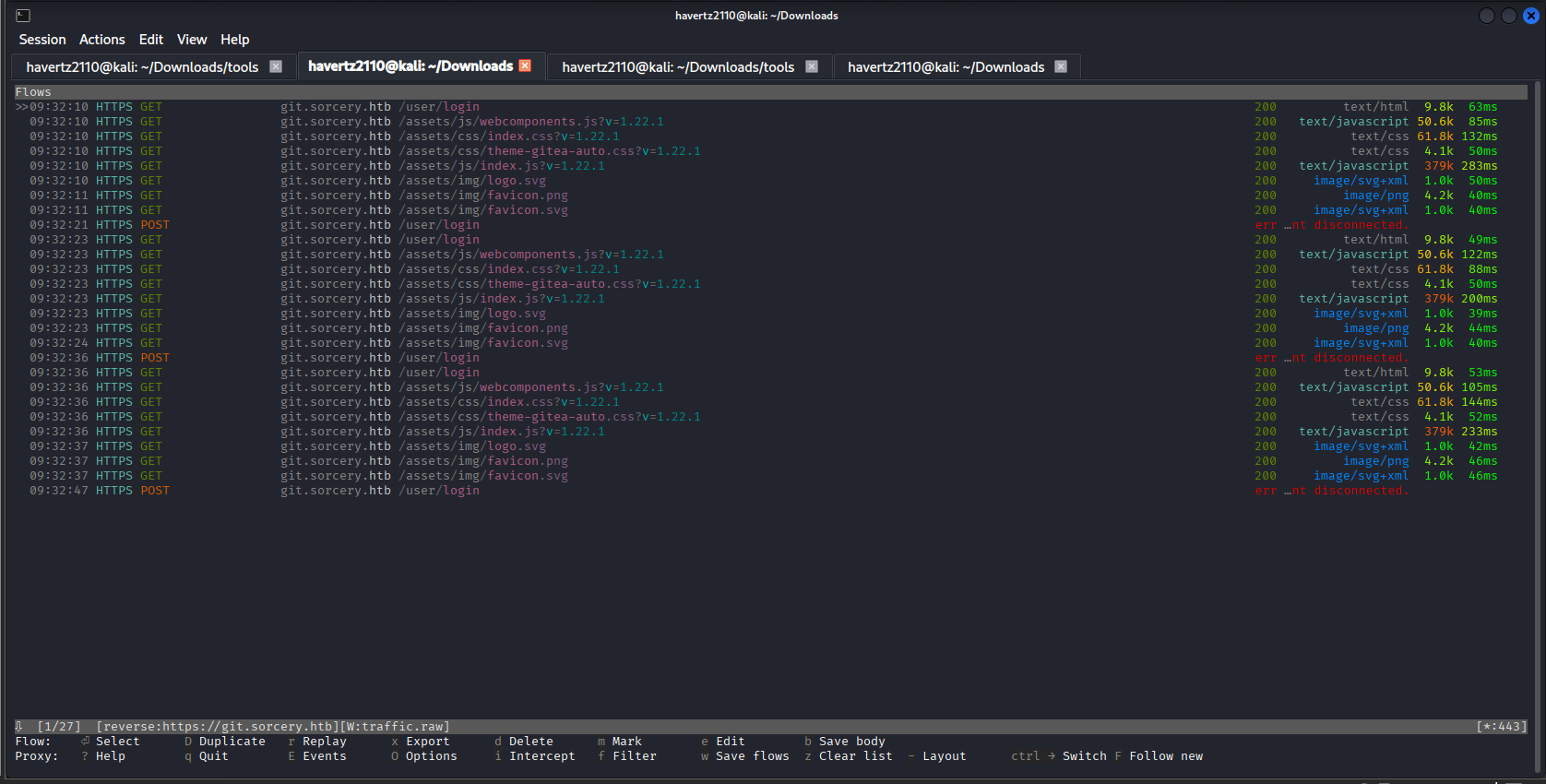Viewport: 1546px width, 784px height.
Task: Close the last ~/Downloads tab
Action: pyautogui.click(x=1061, y=66)
